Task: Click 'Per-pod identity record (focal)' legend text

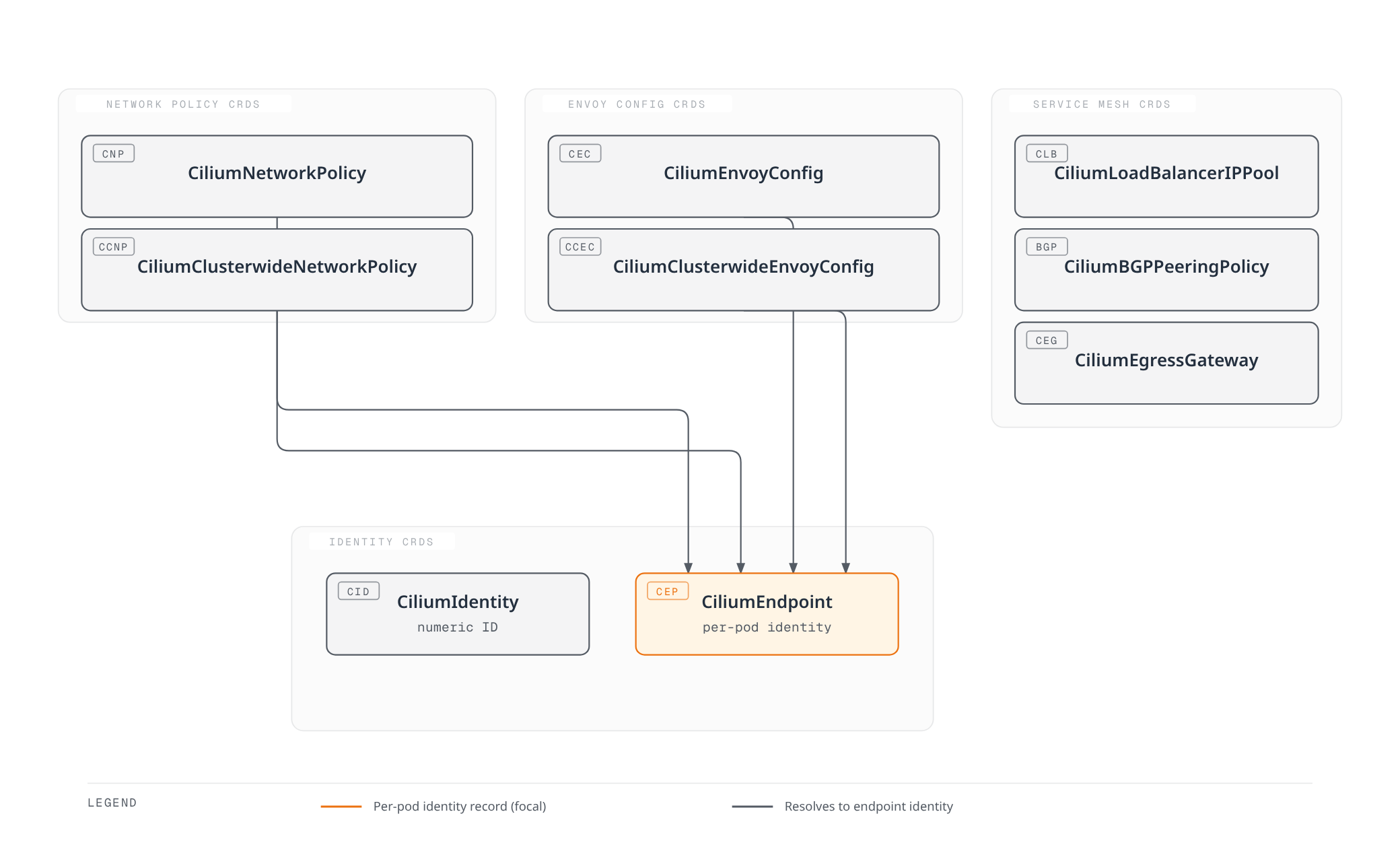Action: [x=460, y=806]
